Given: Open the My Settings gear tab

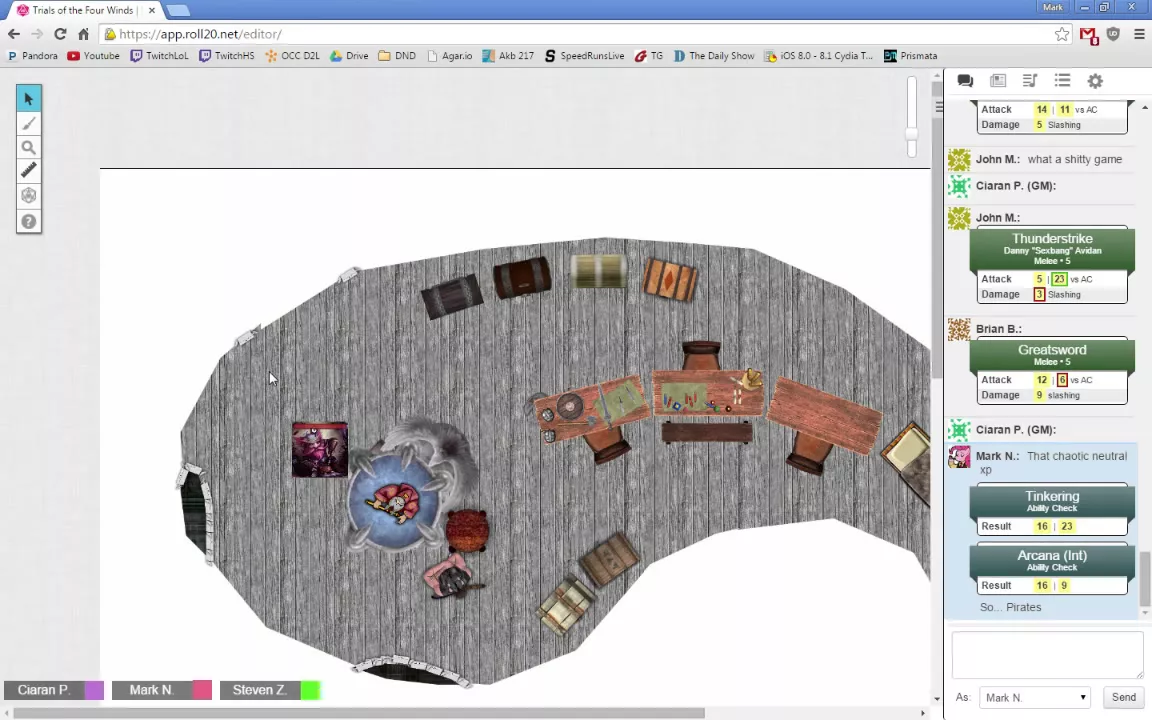Looking at the screenshot, I should 1095,81.
